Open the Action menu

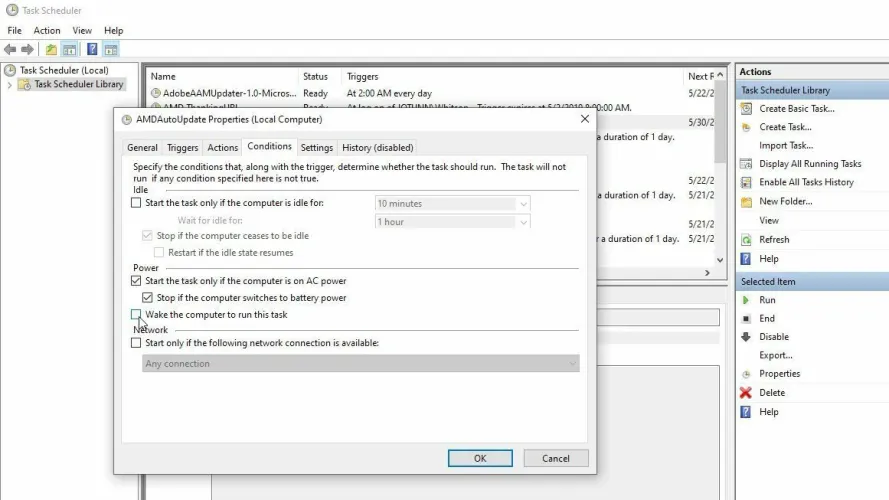click(47, 31)
